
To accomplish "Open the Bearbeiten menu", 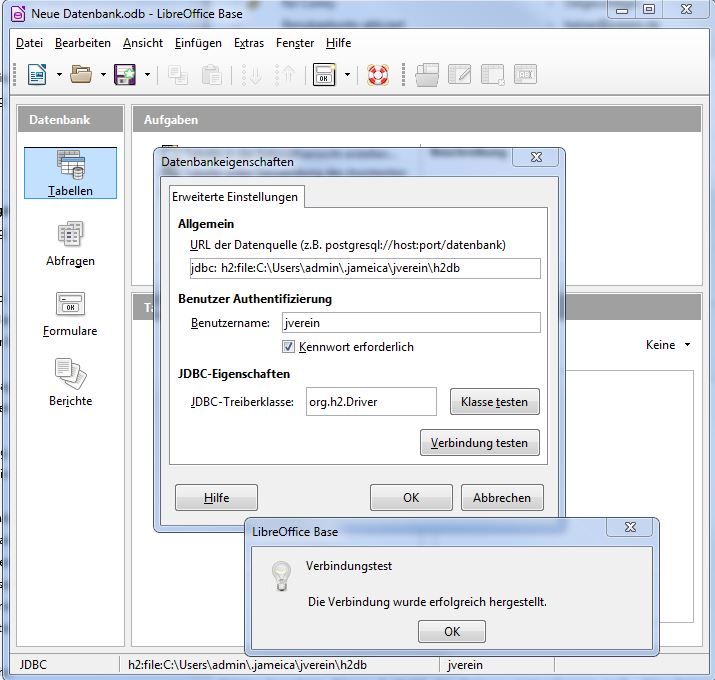I will tap(83, 43).
